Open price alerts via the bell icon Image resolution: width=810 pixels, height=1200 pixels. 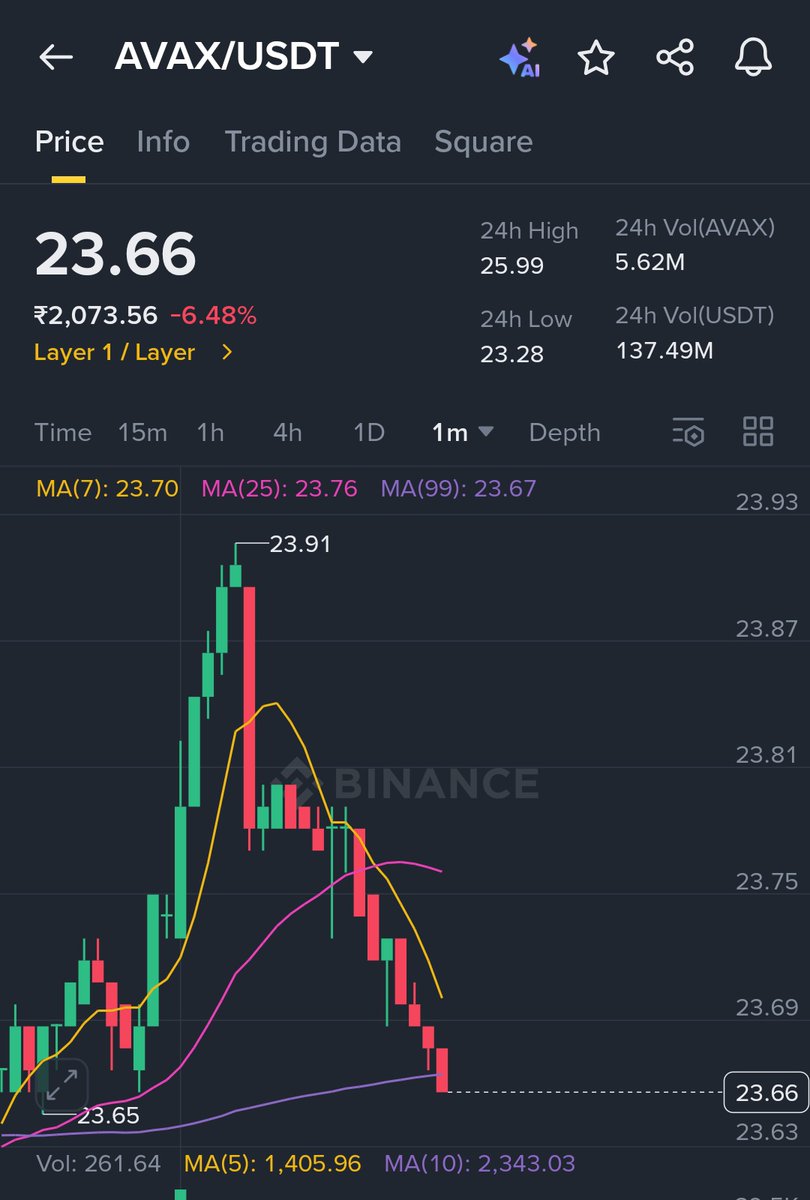tap(753, 58)
